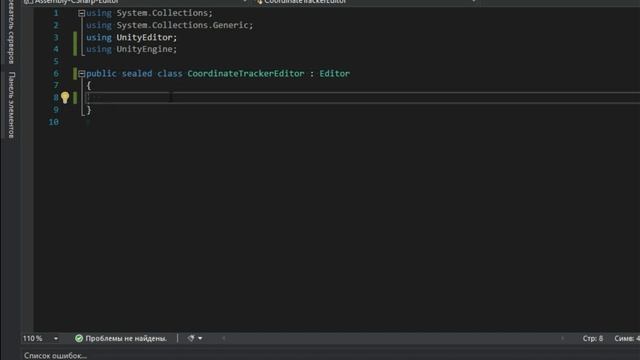Click the lightbulb quick actions icon
Viewport: 640px width, 360px height.
pyautogui.click(x=65, y=97)
